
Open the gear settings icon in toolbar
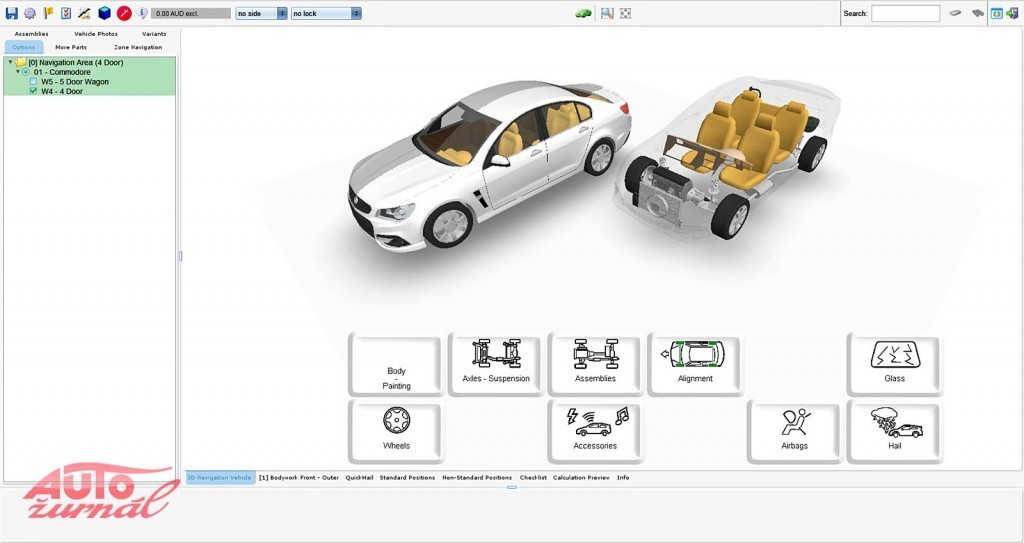coord(30,13)
